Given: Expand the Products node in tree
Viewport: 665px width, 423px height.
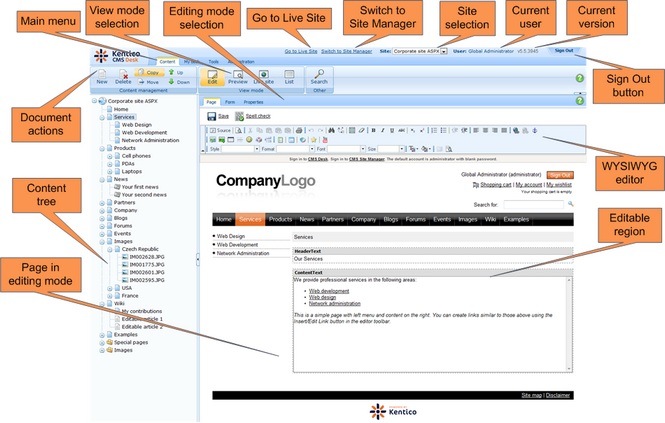Looking at the screenshot, I should tap(102, 149).
